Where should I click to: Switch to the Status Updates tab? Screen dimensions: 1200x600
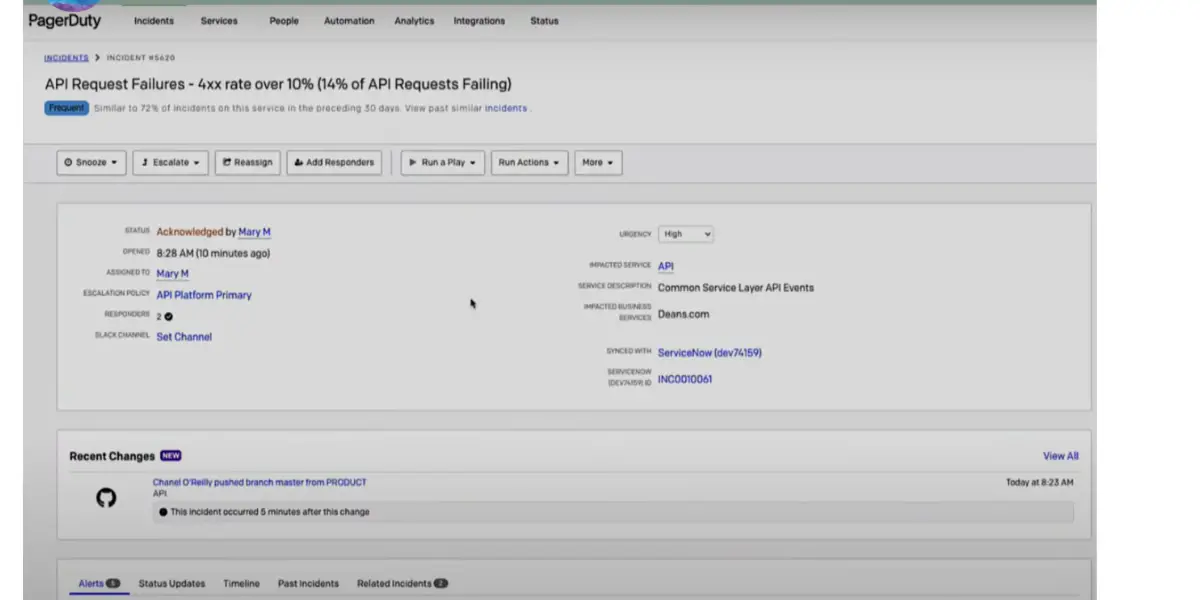[x=172, y=583]
